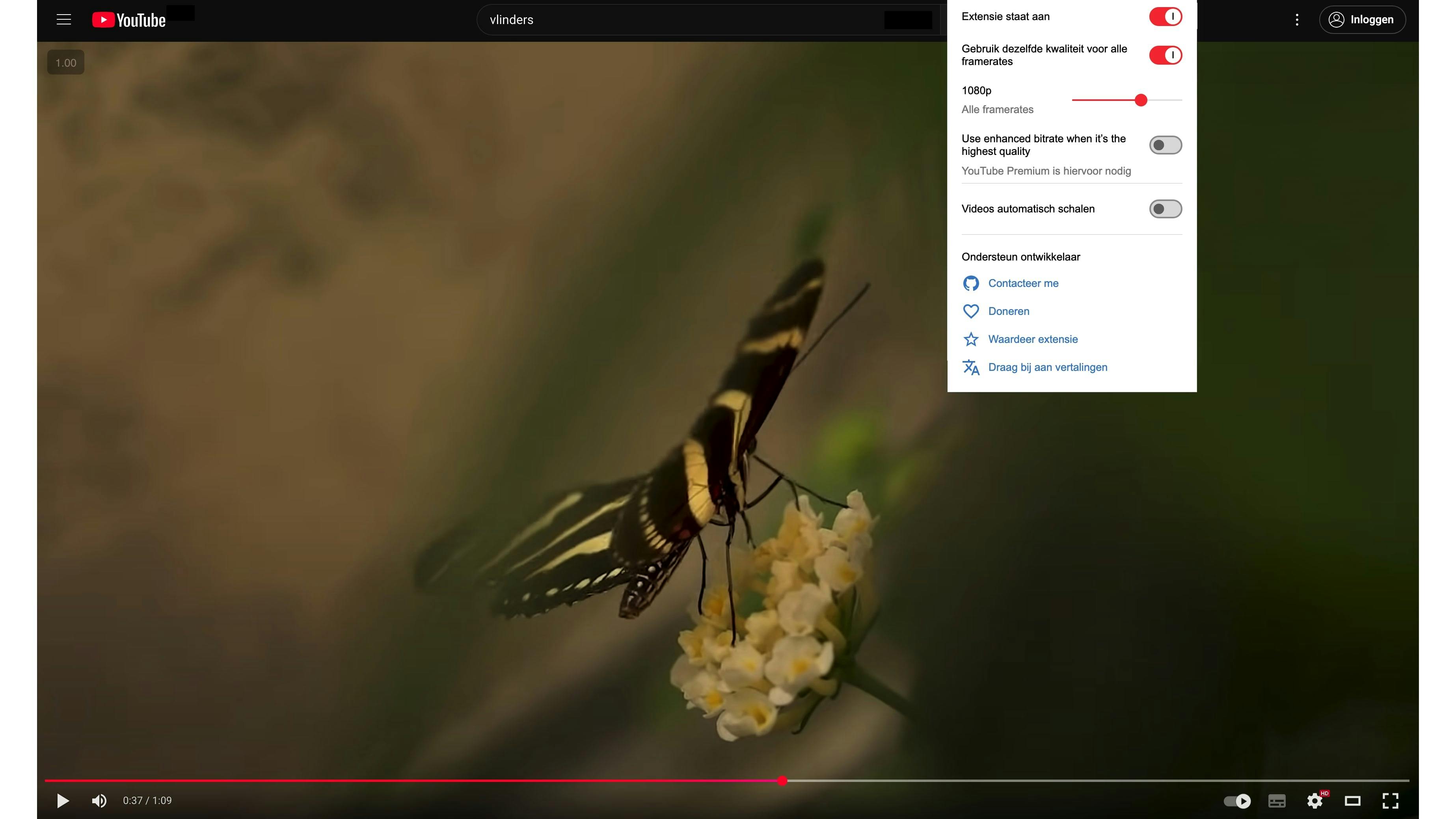Toggle the autoplay switch in the player
Viewport: 1456px width, 819px height.
pos(1237,800)
